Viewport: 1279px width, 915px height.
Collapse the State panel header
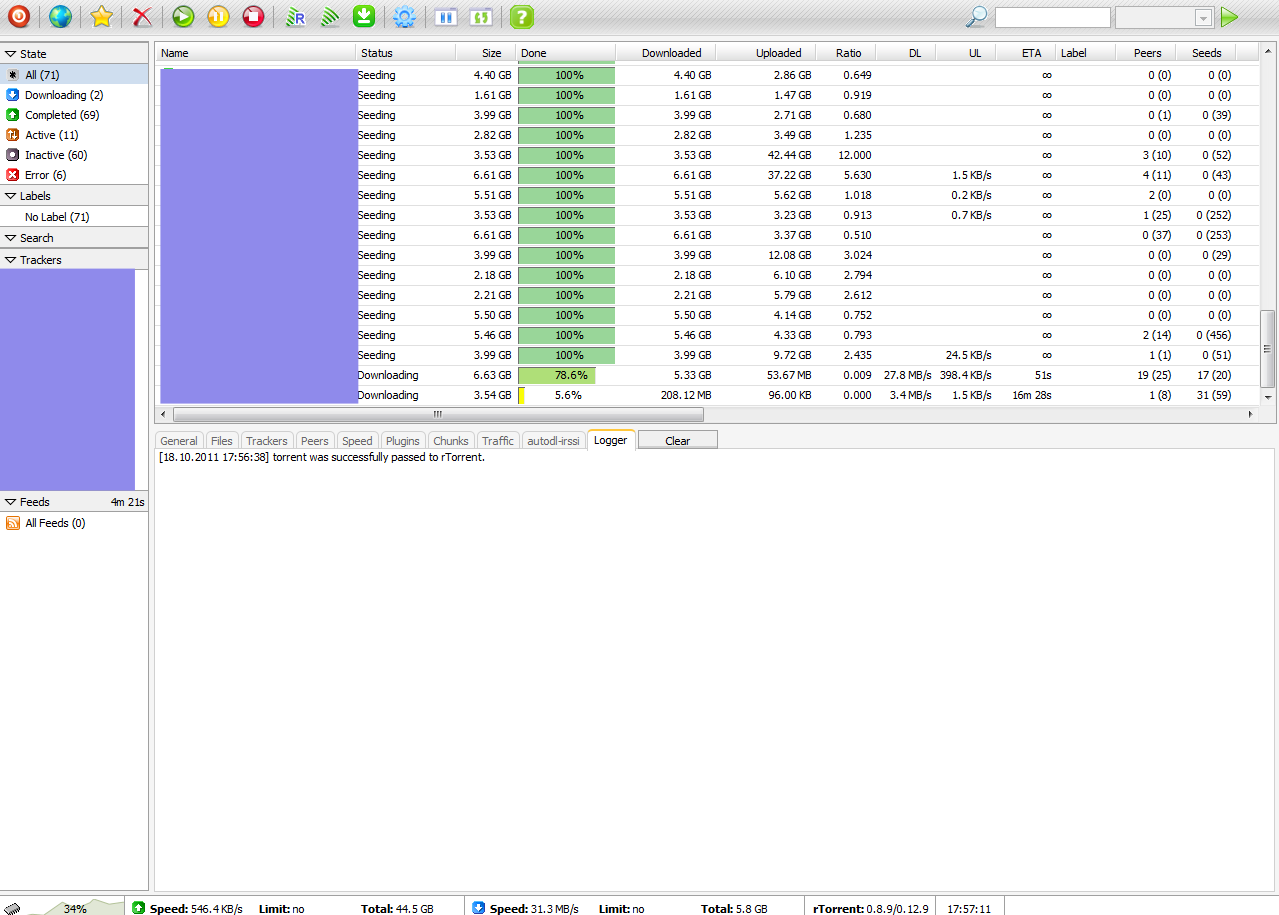[74, 54]
